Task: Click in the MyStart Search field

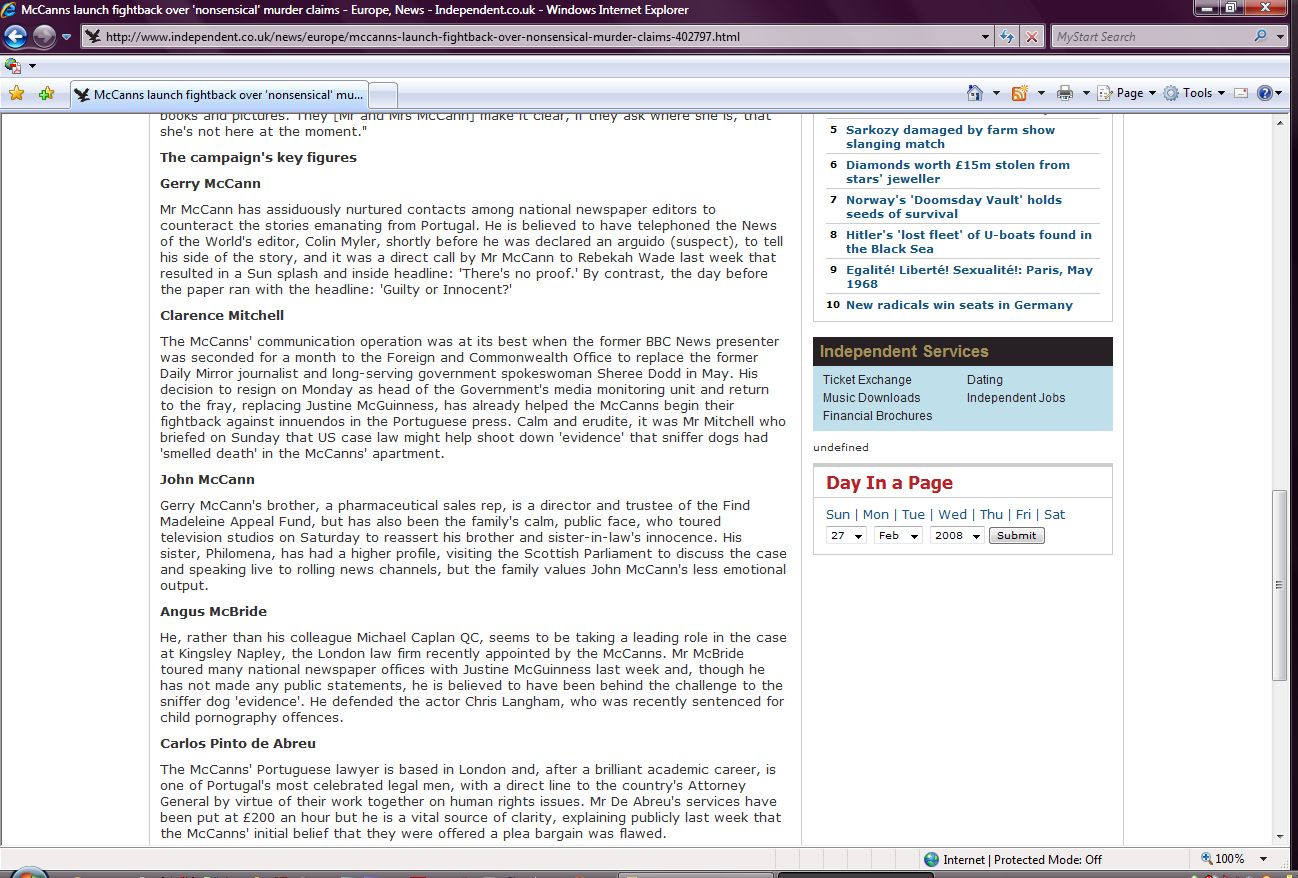Action: click(x=1150, y=37)
